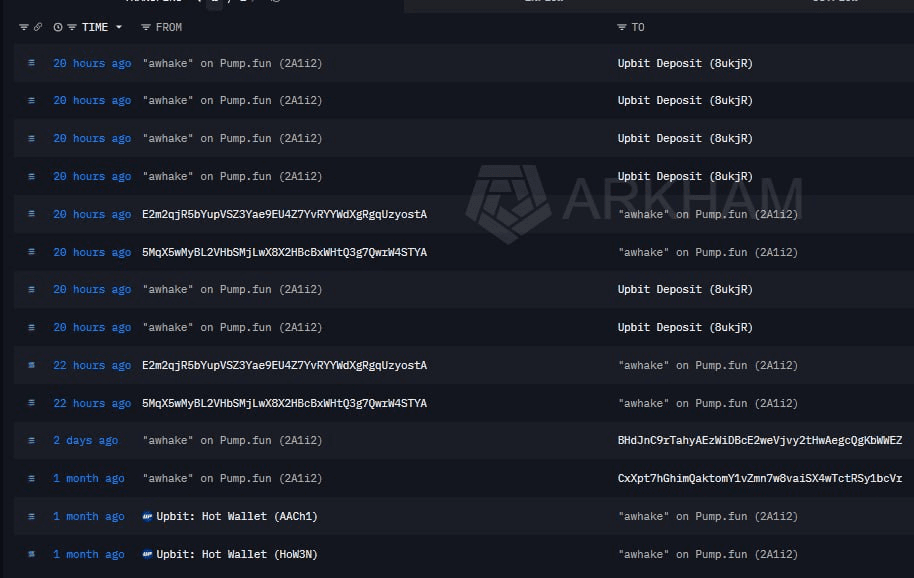Click Upbit logo beside Hot Wallet (HoW3N)
Viewport: 914px width, 578px height.
click(147, 554)
